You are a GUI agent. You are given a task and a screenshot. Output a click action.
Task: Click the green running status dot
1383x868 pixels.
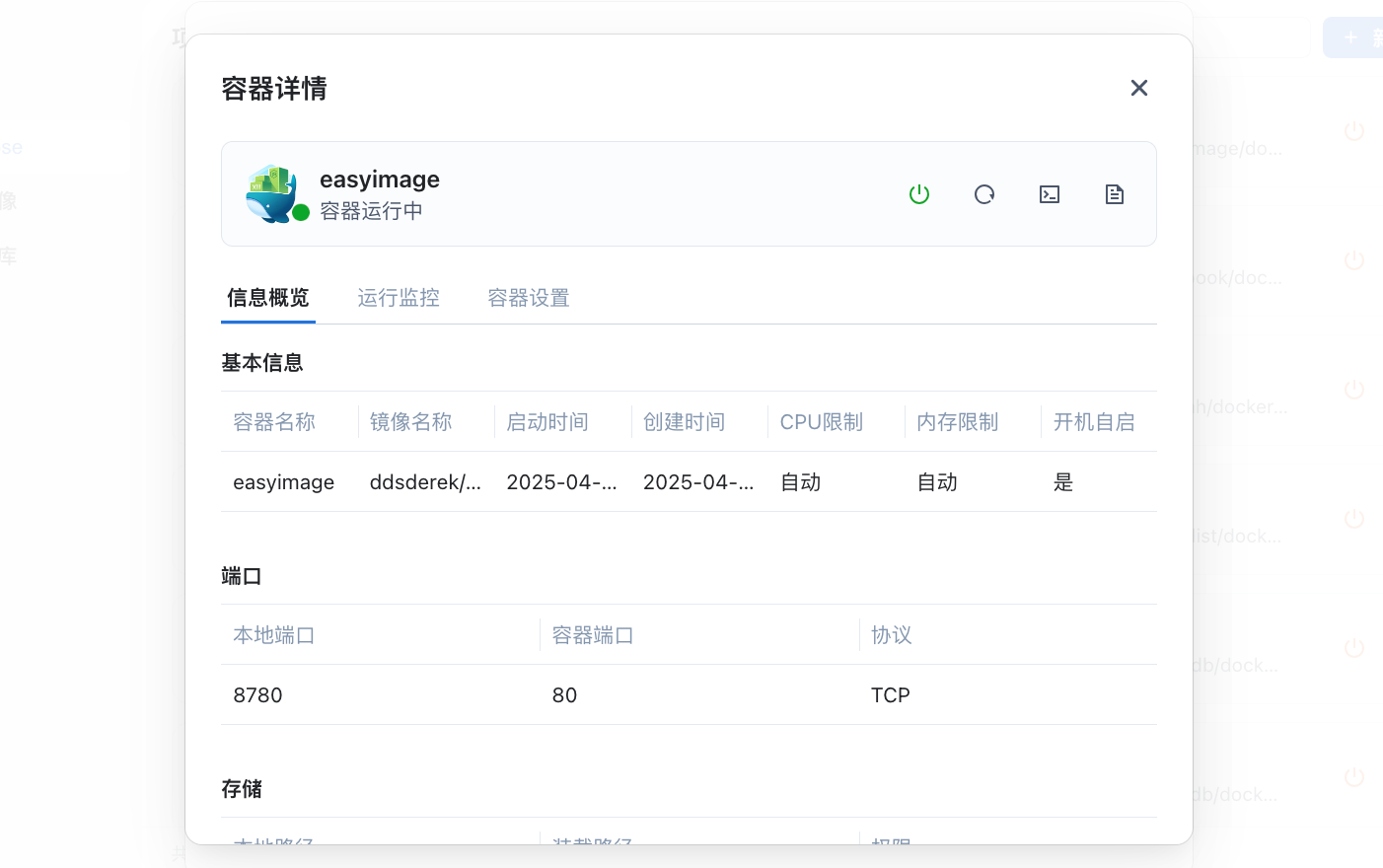pyautogui.click(x=301, y=212)
